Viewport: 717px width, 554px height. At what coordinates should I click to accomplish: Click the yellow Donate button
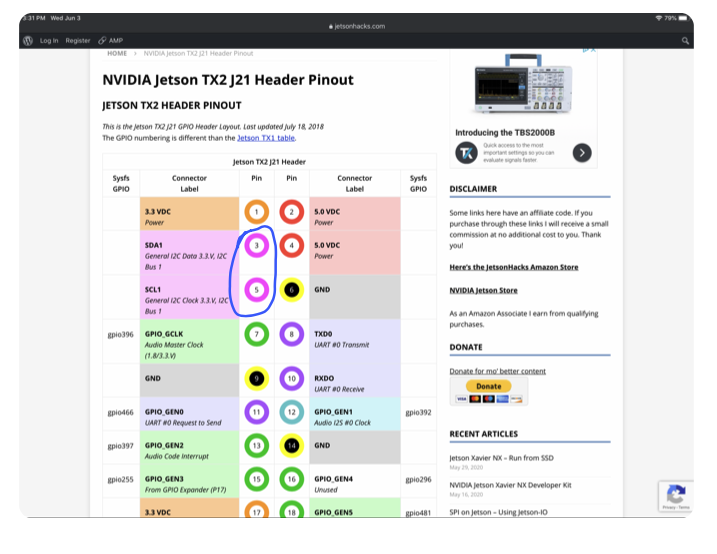click(x=488, y=386)
